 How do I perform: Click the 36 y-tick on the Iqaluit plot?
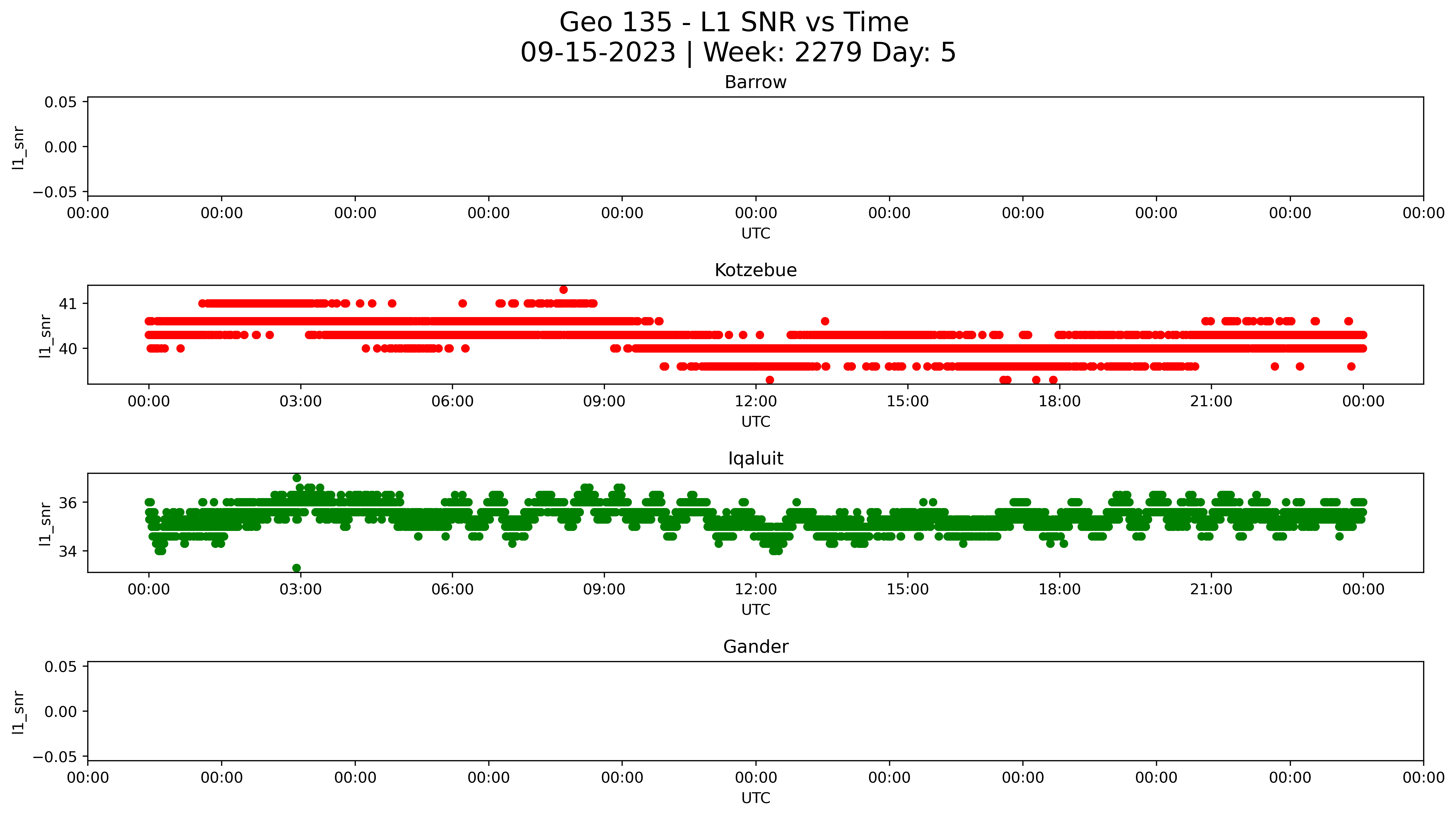click(x=68, y=503)
